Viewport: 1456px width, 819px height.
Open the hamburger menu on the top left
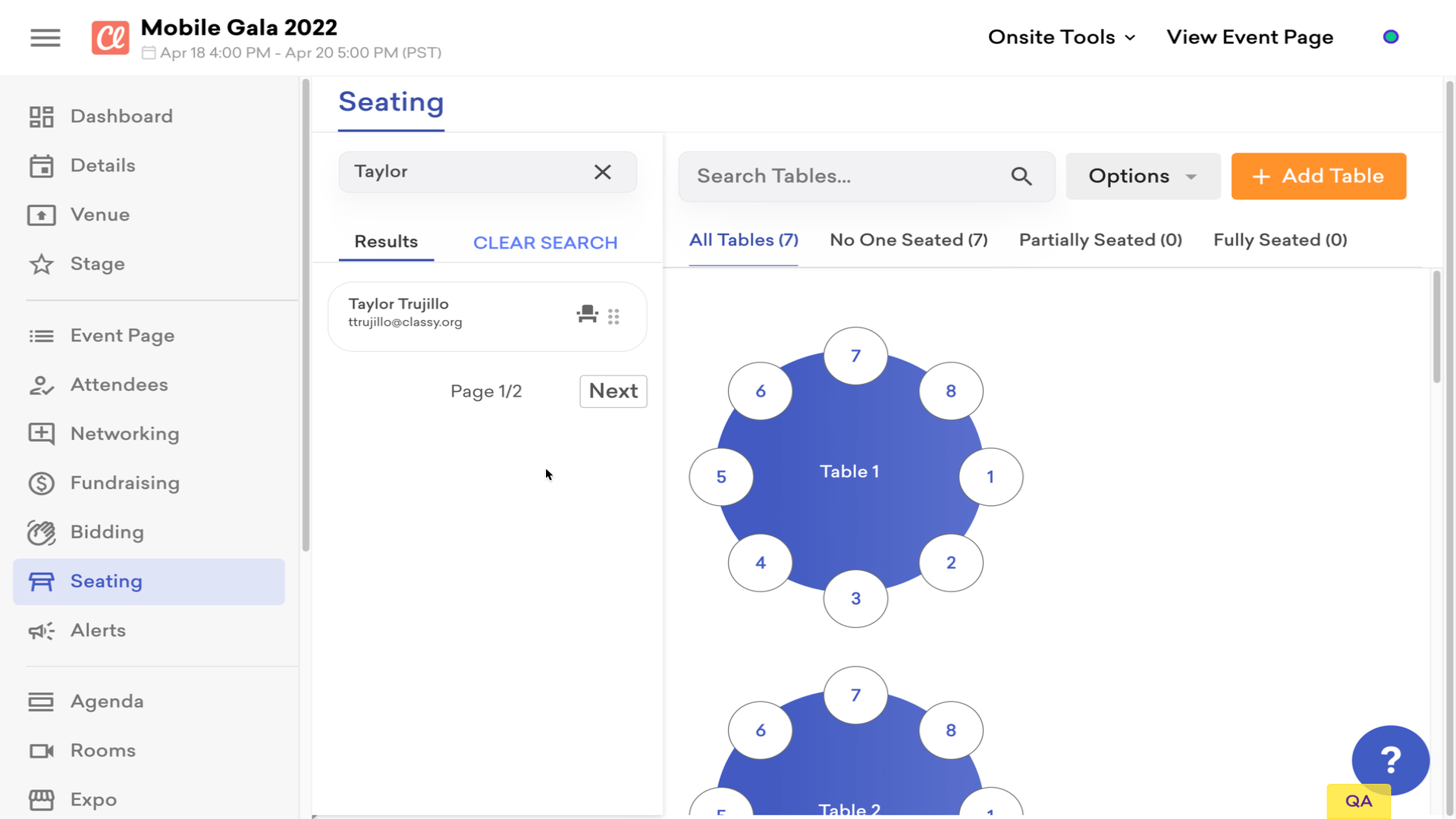click(x=45, y=37)
